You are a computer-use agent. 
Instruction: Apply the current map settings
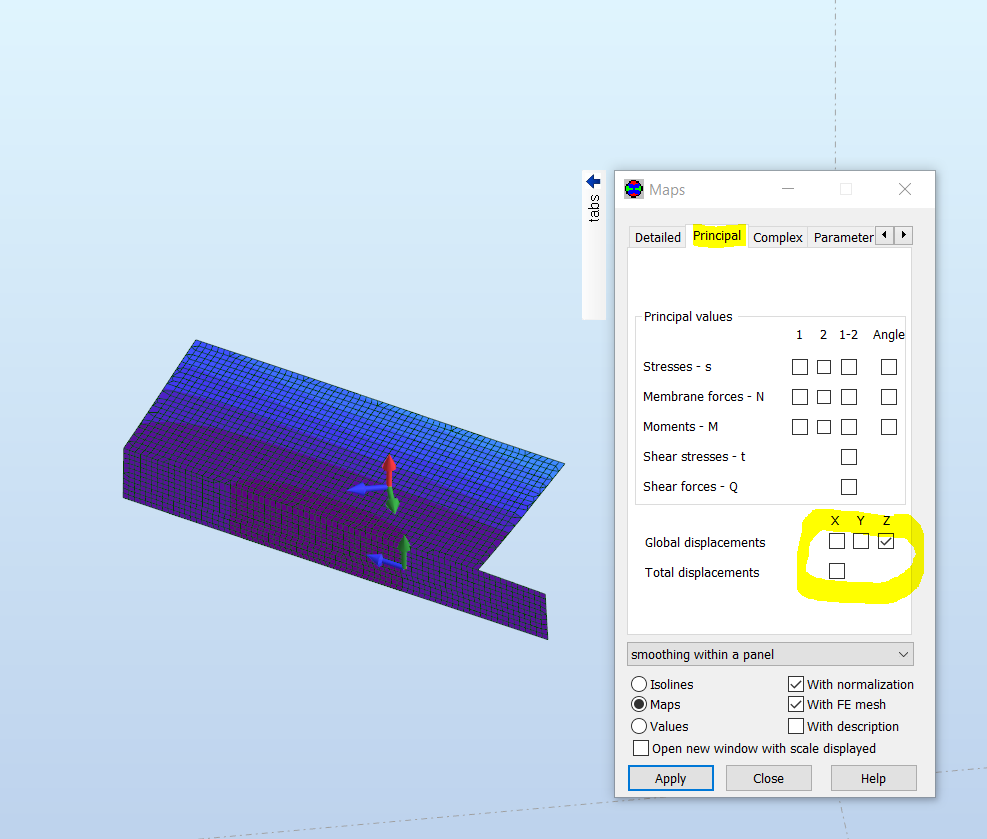click(670, 778)
